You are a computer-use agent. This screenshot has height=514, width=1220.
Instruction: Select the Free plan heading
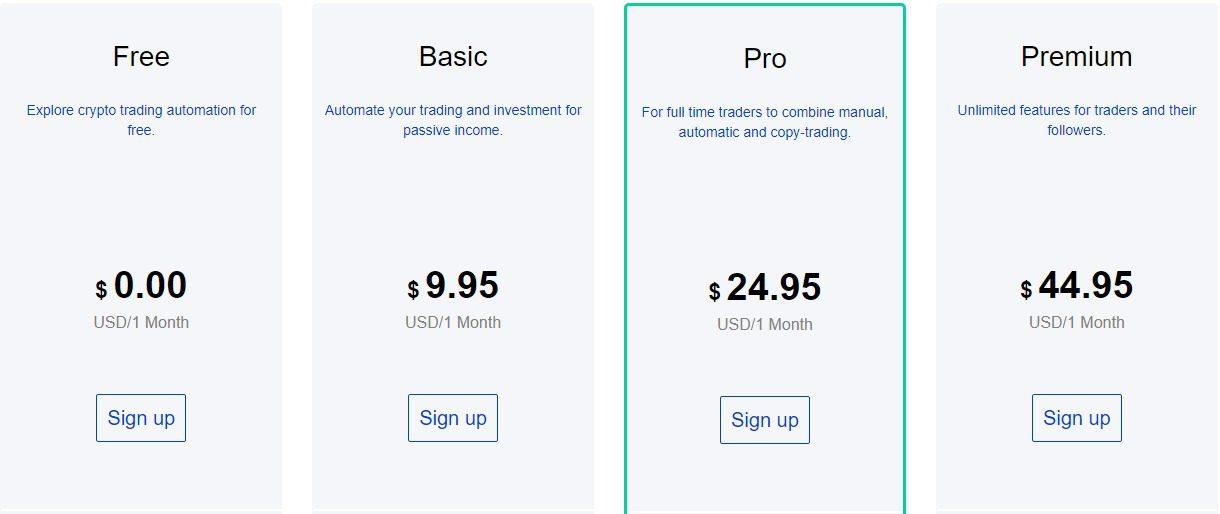[x=141, y=56]
